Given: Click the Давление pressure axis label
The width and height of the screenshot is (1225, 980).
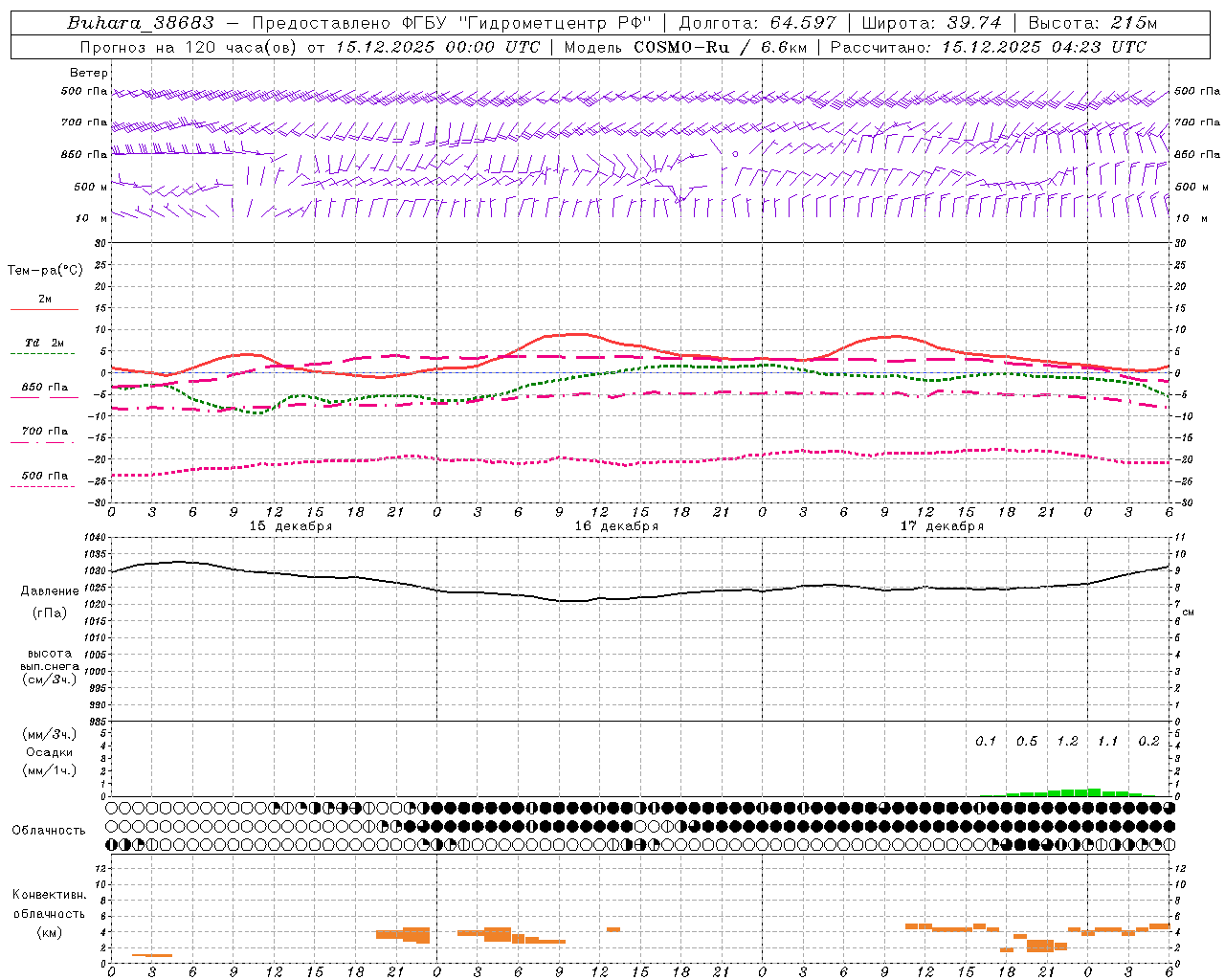Looking at the screenshot, I should click(x=50, y=591).
